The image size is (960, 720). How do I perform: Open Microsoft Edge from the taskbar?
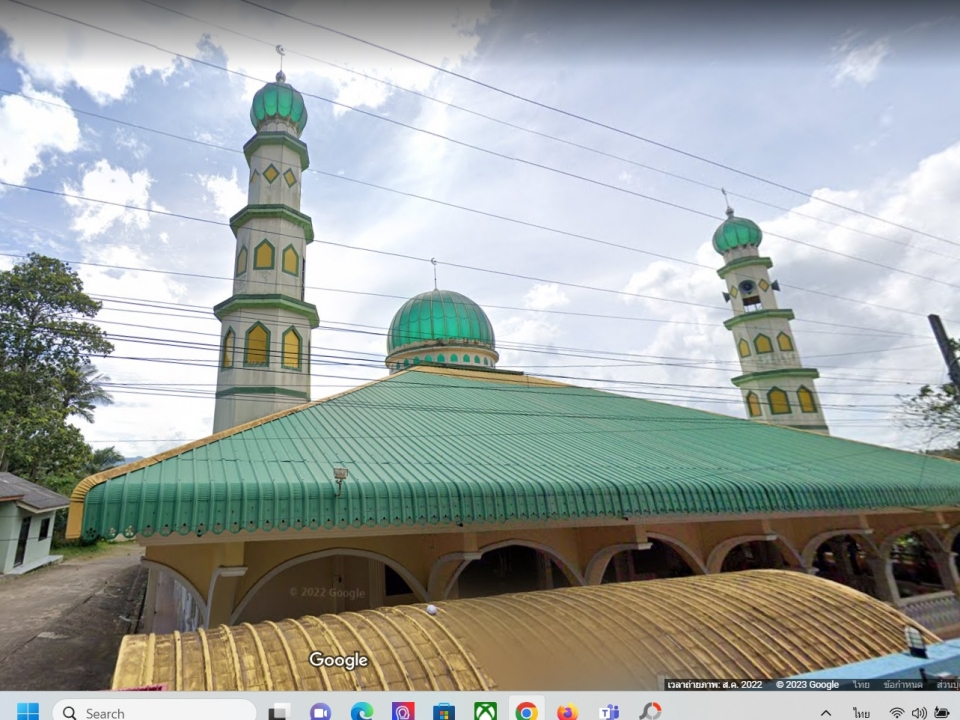coord(361,712)
